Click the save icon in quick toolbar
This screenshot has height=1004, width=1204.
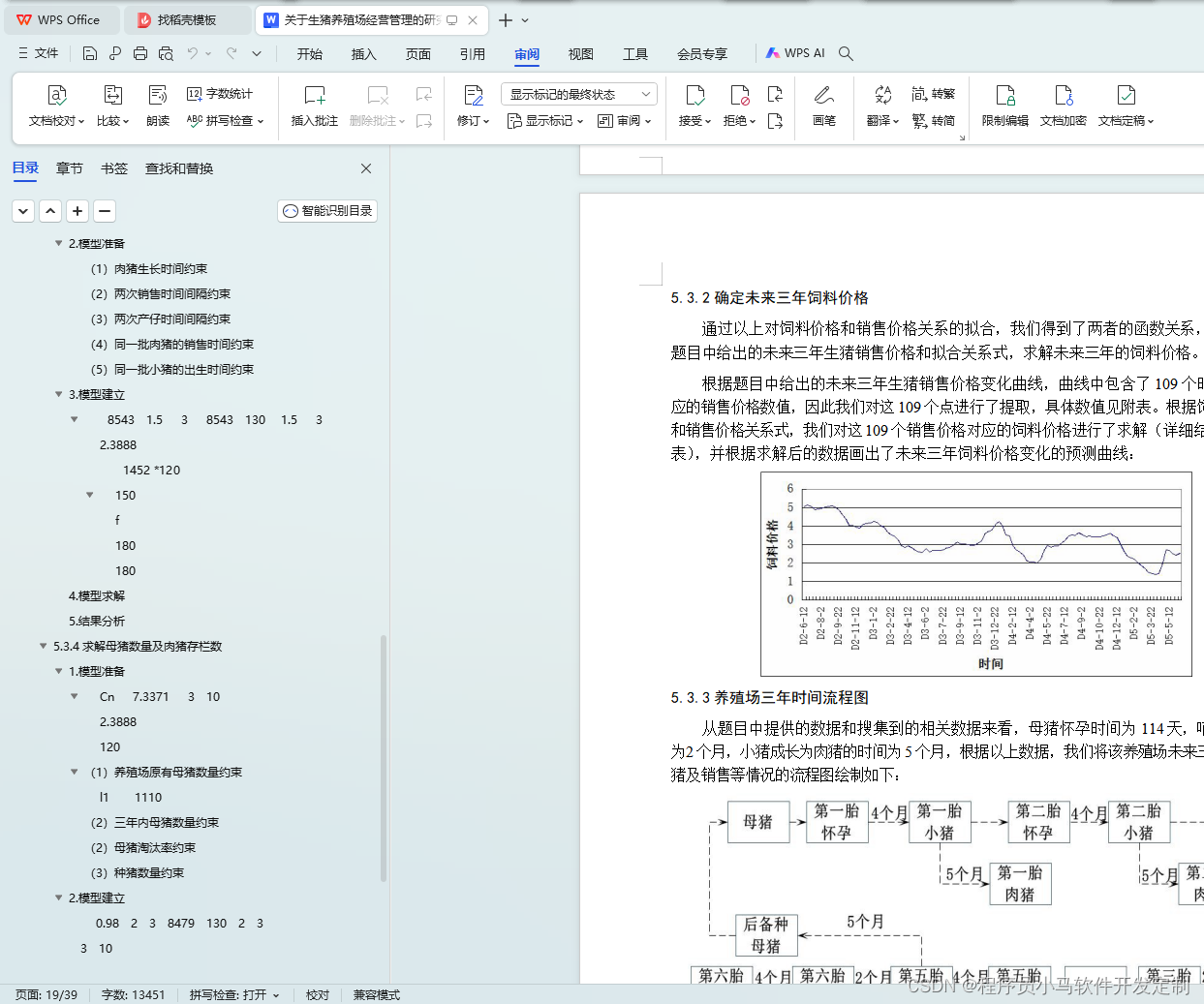pyautogui.click(x=89, y=53)
